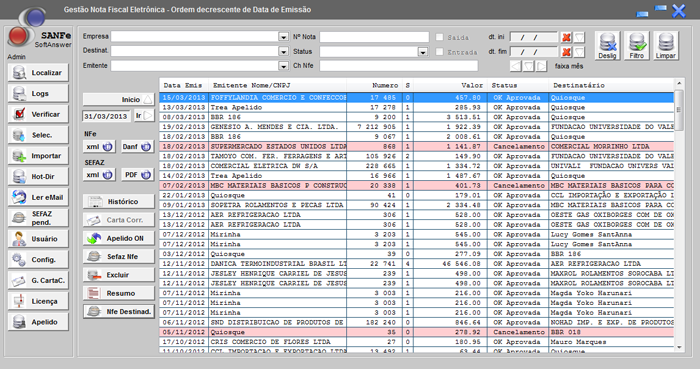Screen dimensions: 700x369
Task: Sort by Emitente Nome/CNPJ header
Action: [277, 85]
